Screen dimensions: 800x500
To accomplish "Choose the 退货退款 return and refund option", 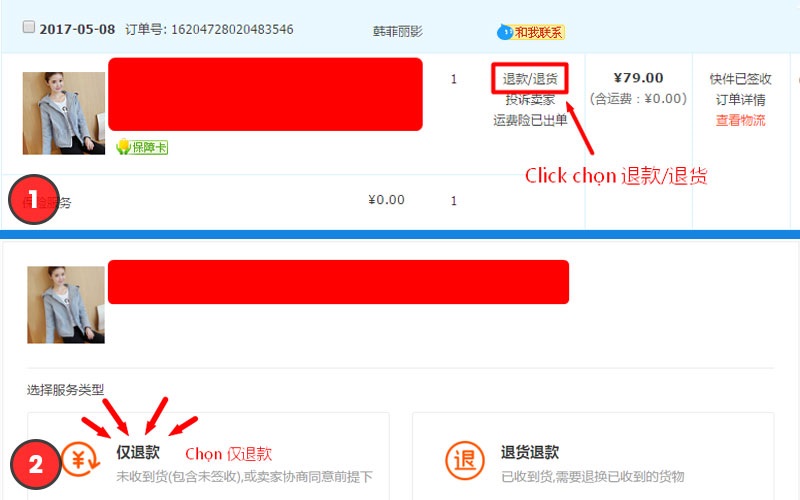I will 530,452.
